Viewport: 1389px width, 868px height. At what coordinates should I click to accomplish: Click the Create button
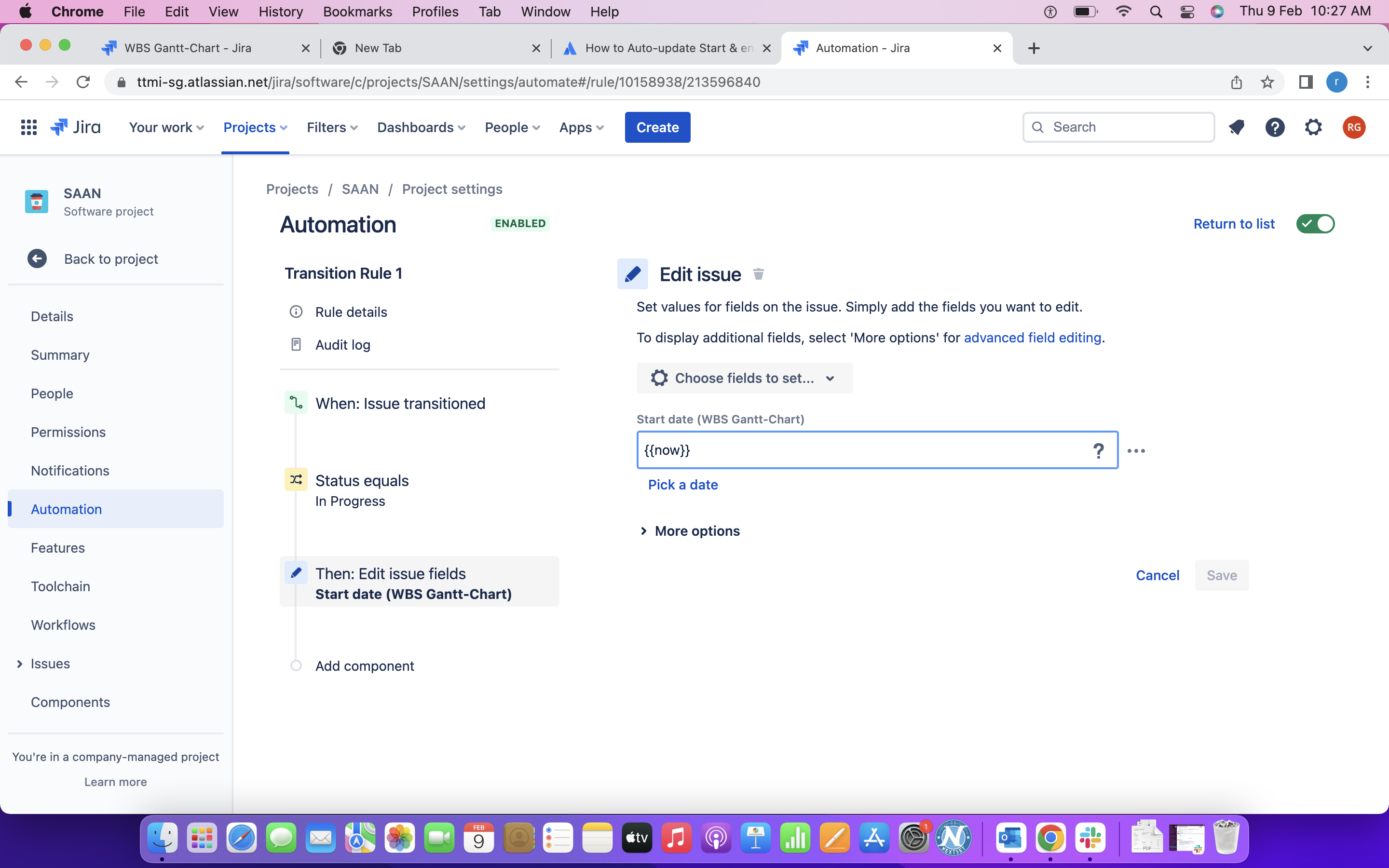point(657,127)
